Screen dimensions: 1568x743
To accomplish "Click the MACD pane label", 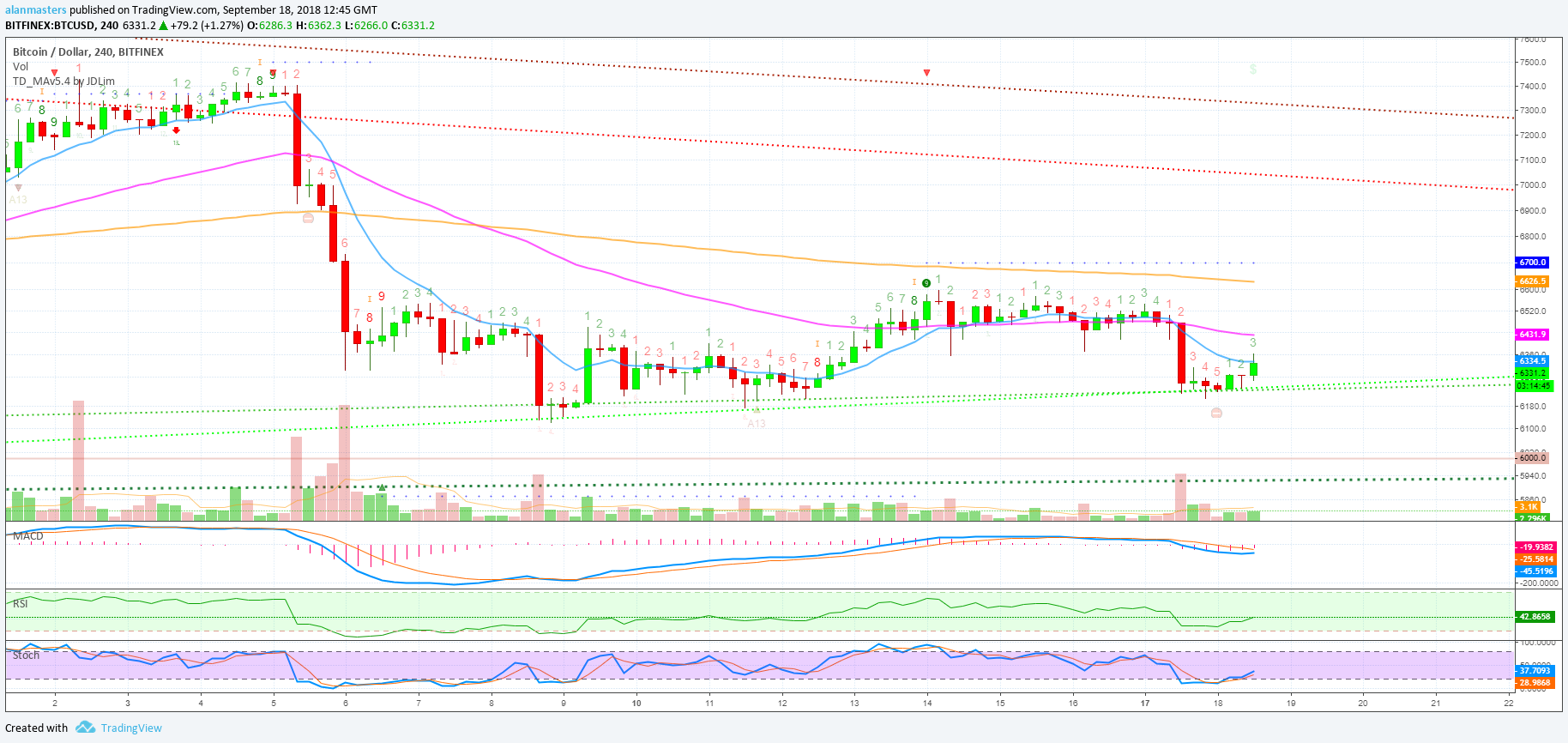I will [28, 536].
